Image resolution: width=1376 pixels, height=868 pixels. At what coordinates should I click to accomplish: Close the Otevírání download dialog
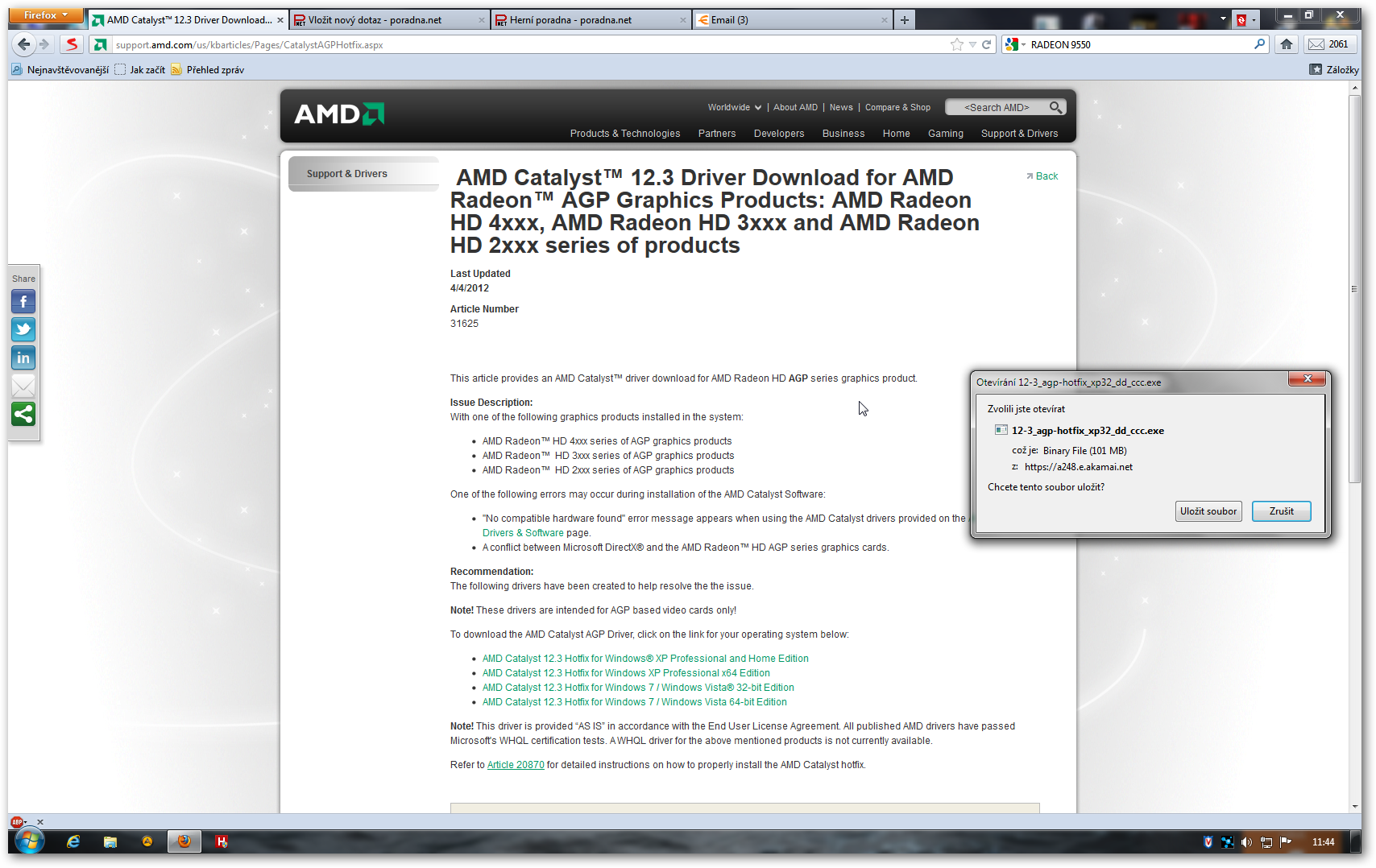point(1308,378)
